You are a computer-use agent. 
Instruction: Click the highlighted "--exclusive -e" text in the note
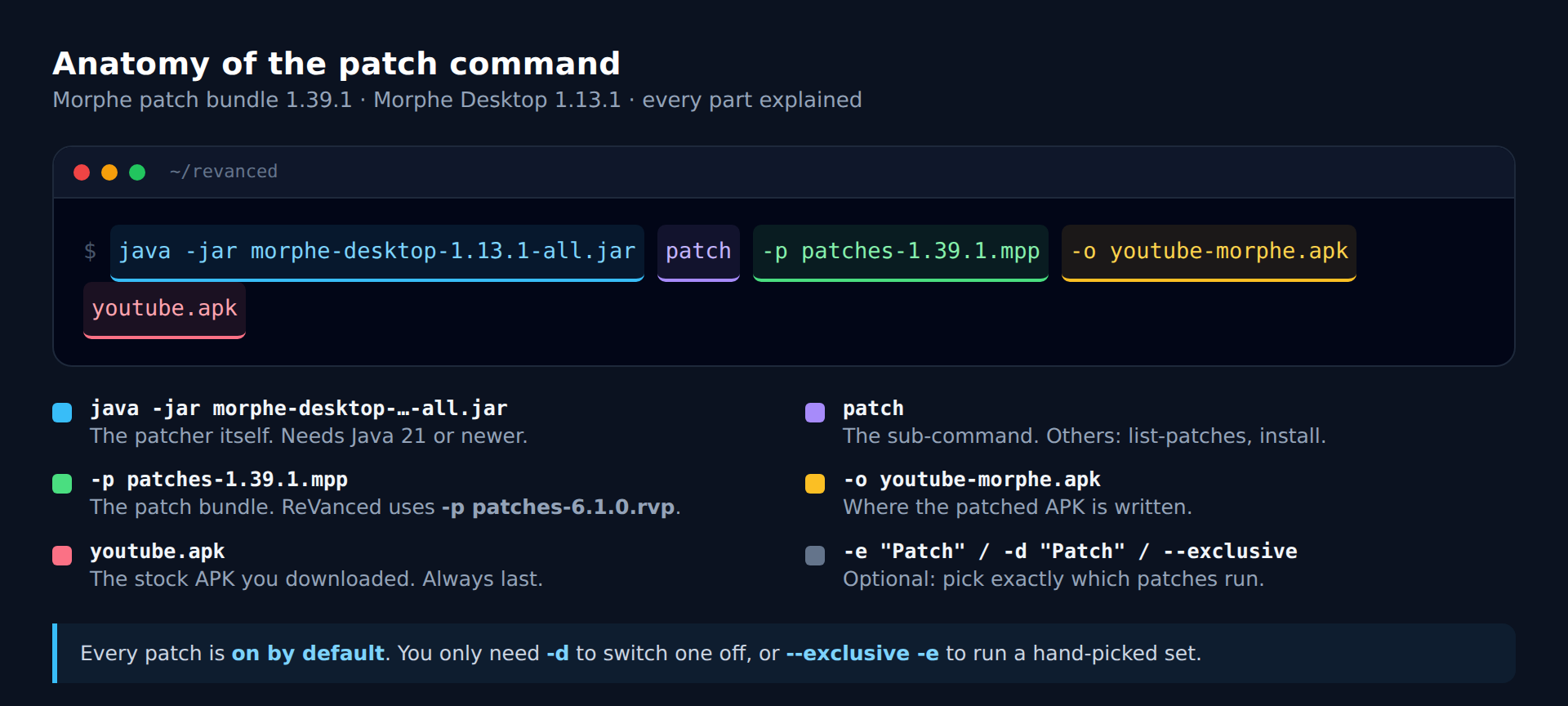coord(862,654)
